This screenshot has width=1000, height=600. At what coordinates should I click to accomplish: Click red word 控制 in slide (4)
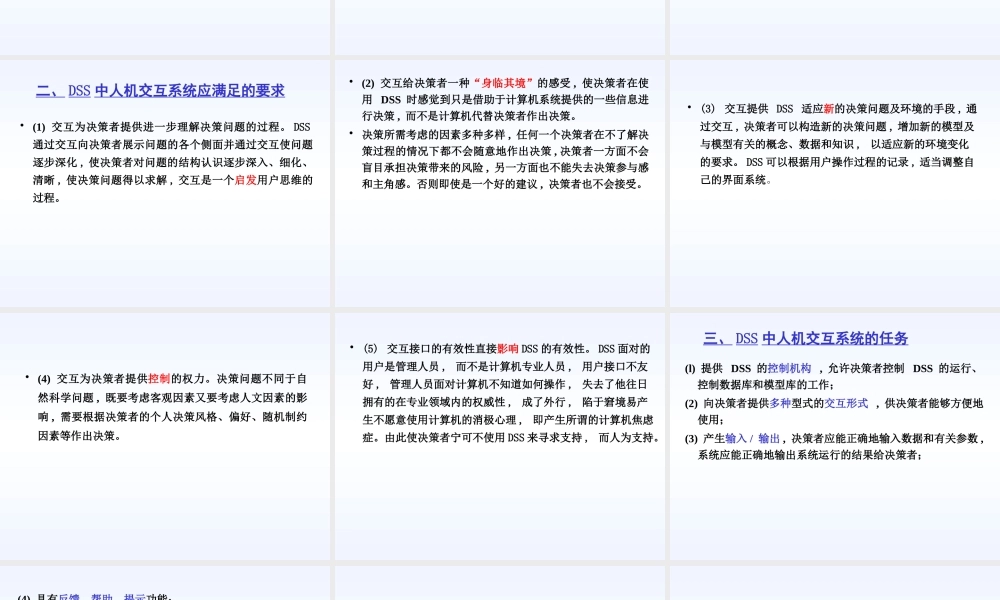click(159, 379)
